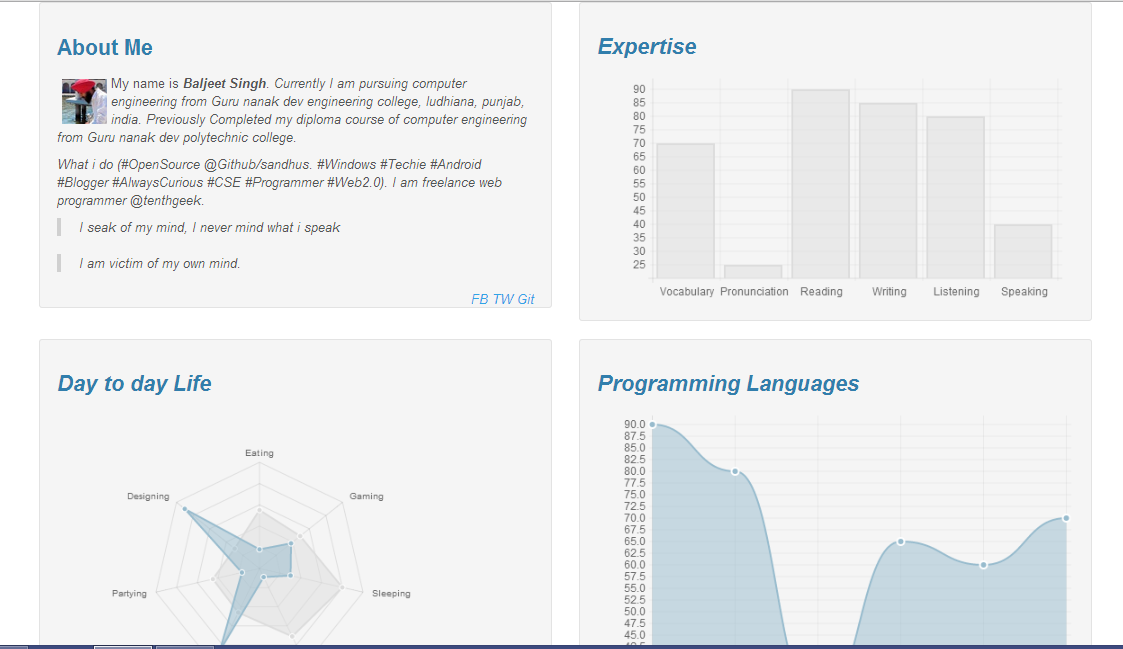
Task: Click the gray radar point near Sleeping
Action: [342, 587]
